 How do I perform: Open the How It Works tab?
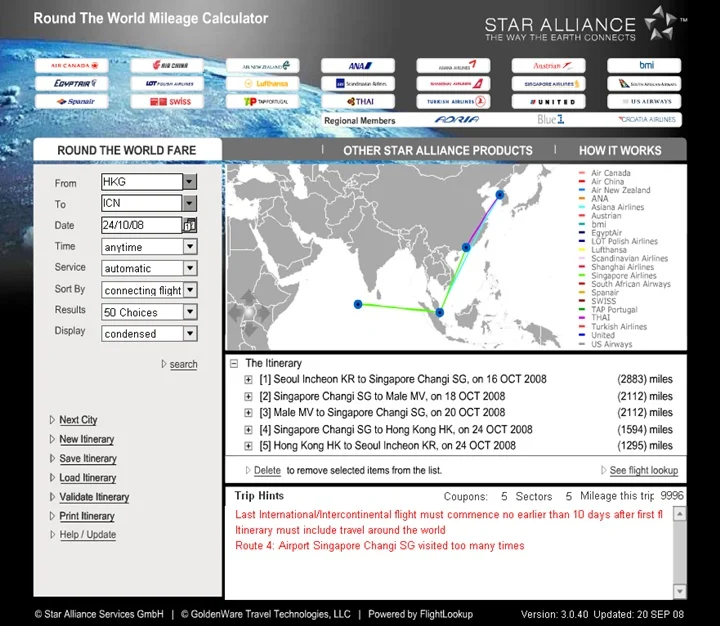pos(620,151)
